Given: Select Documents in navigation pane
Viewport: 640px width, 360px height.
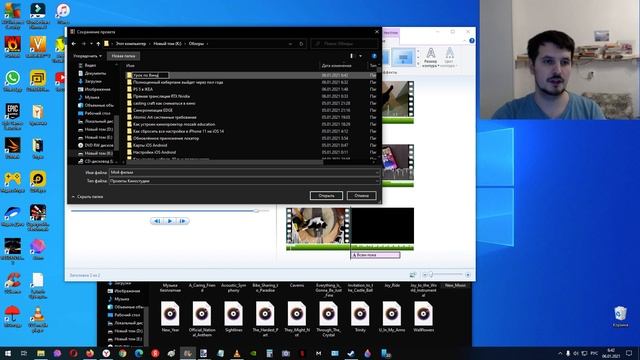Looking at the screenshot, I should (x=95, y=73).
